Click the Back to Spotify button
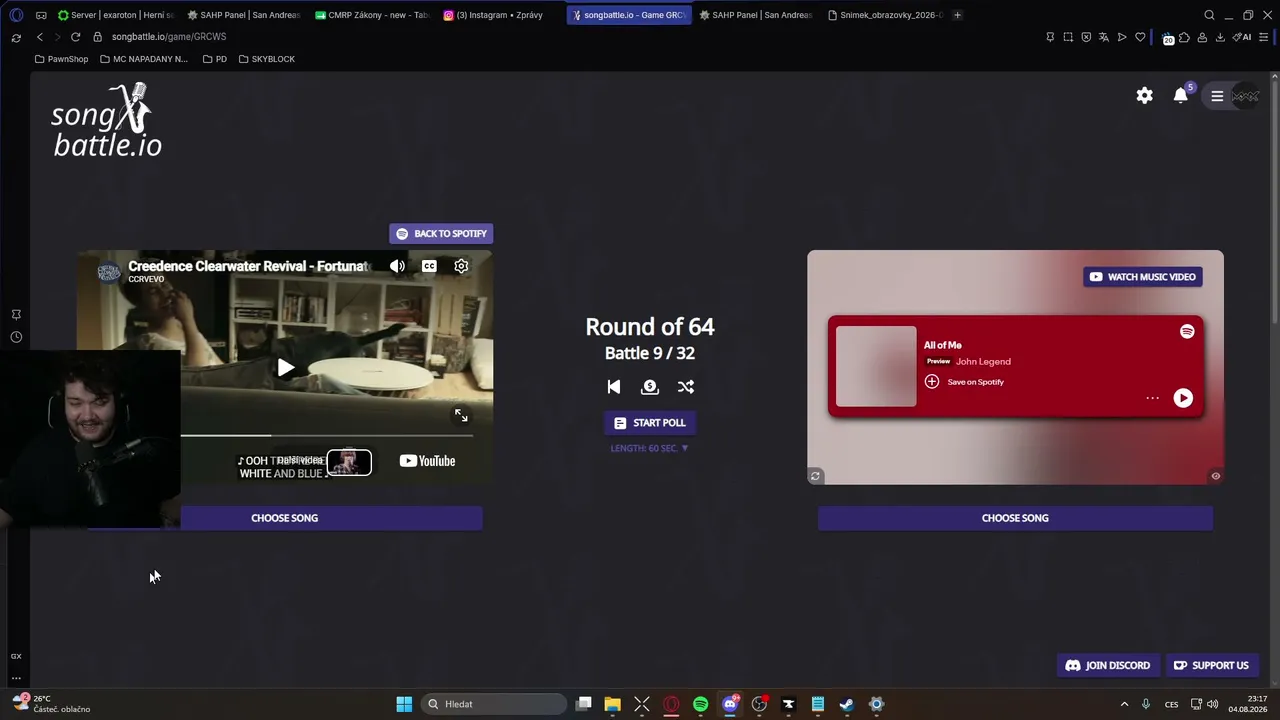 [441, 234]
